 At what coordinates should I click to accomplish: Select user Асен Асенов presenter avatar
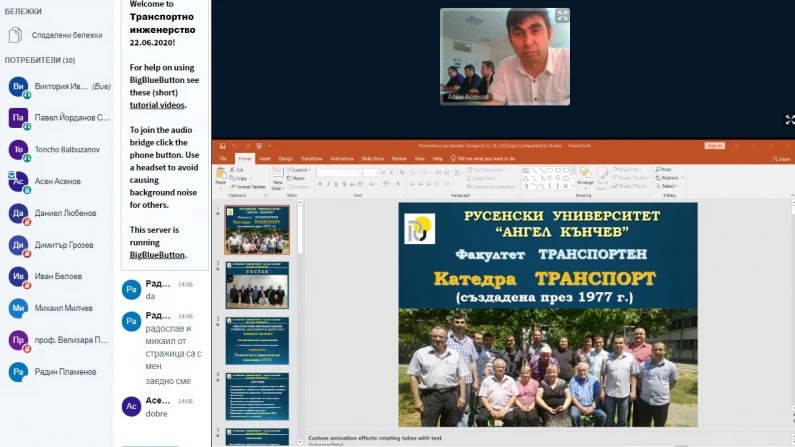coord(18,181)
